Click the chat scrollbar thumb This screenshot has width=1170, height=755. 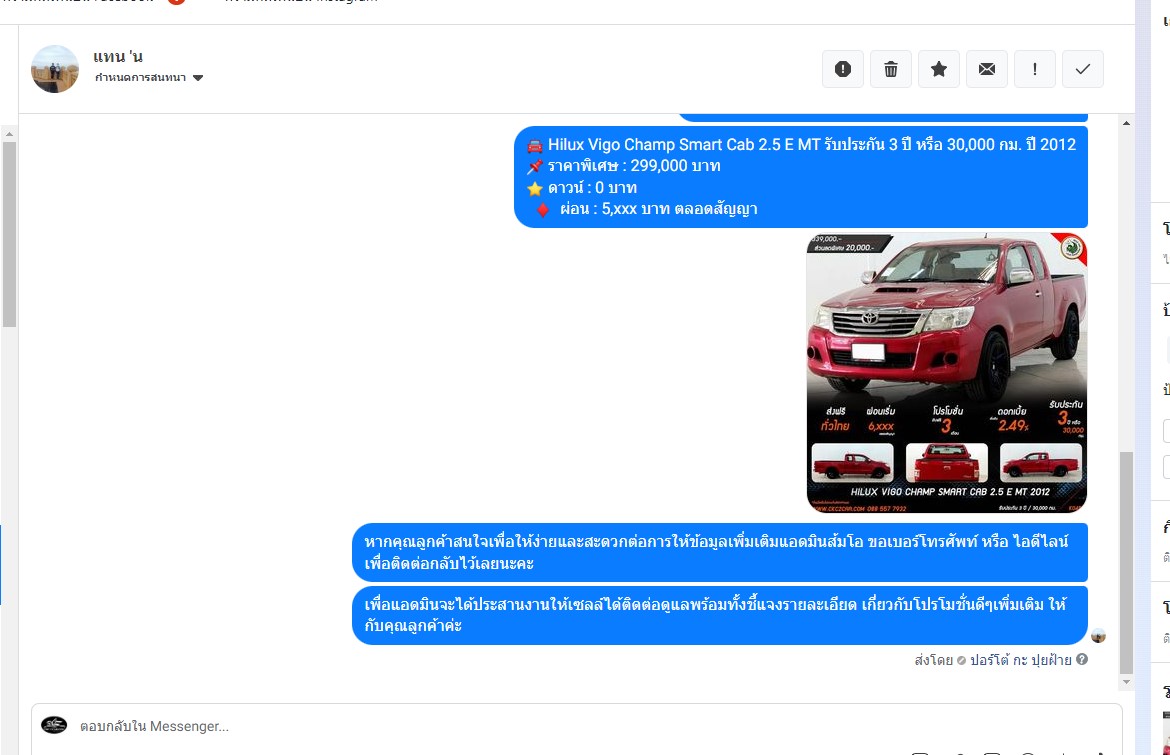1126,563
